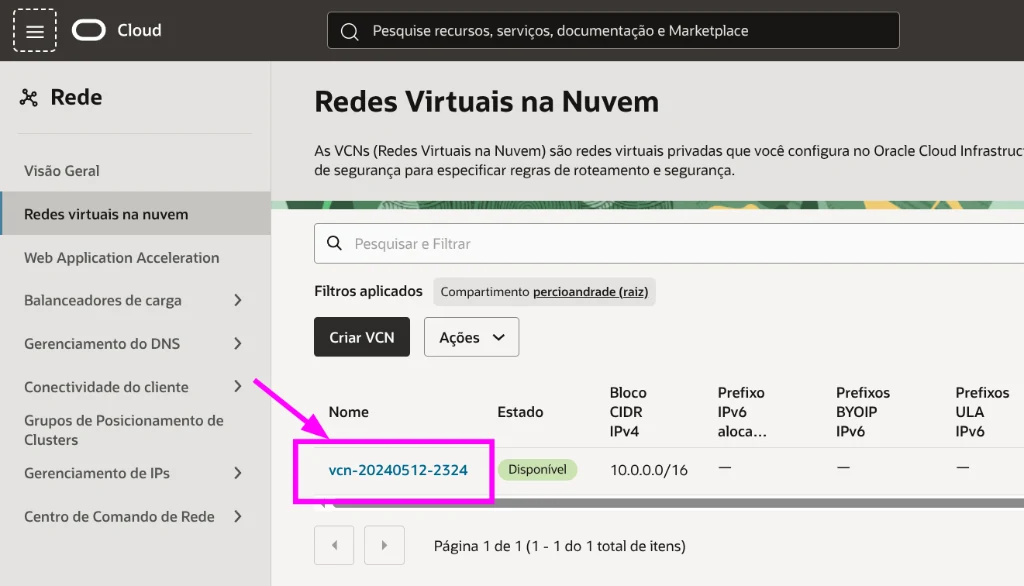
Task: Click the magnifier icon in top search bar
Action: pyautogui.click(x=349, y=31)
